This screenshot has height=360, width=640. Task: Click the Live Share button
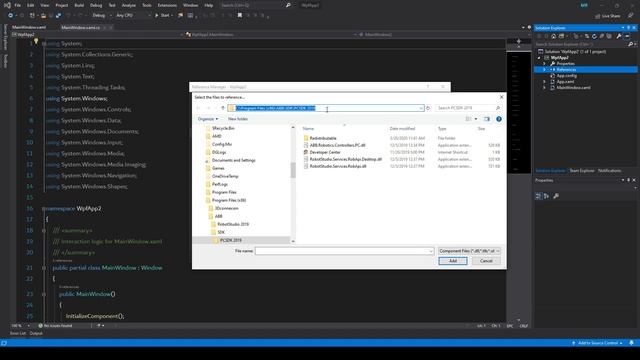(x=608, y=16)
